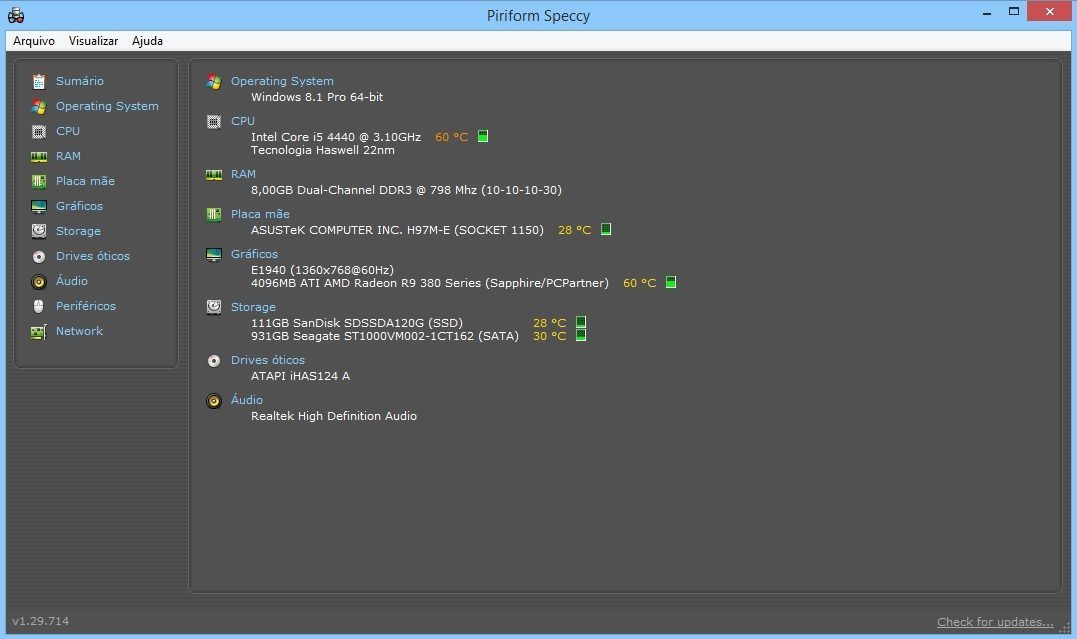The image size is (1077, 639).
Task: Click the Seagate drive 30 °C value
Action: (x=549, y=336)
